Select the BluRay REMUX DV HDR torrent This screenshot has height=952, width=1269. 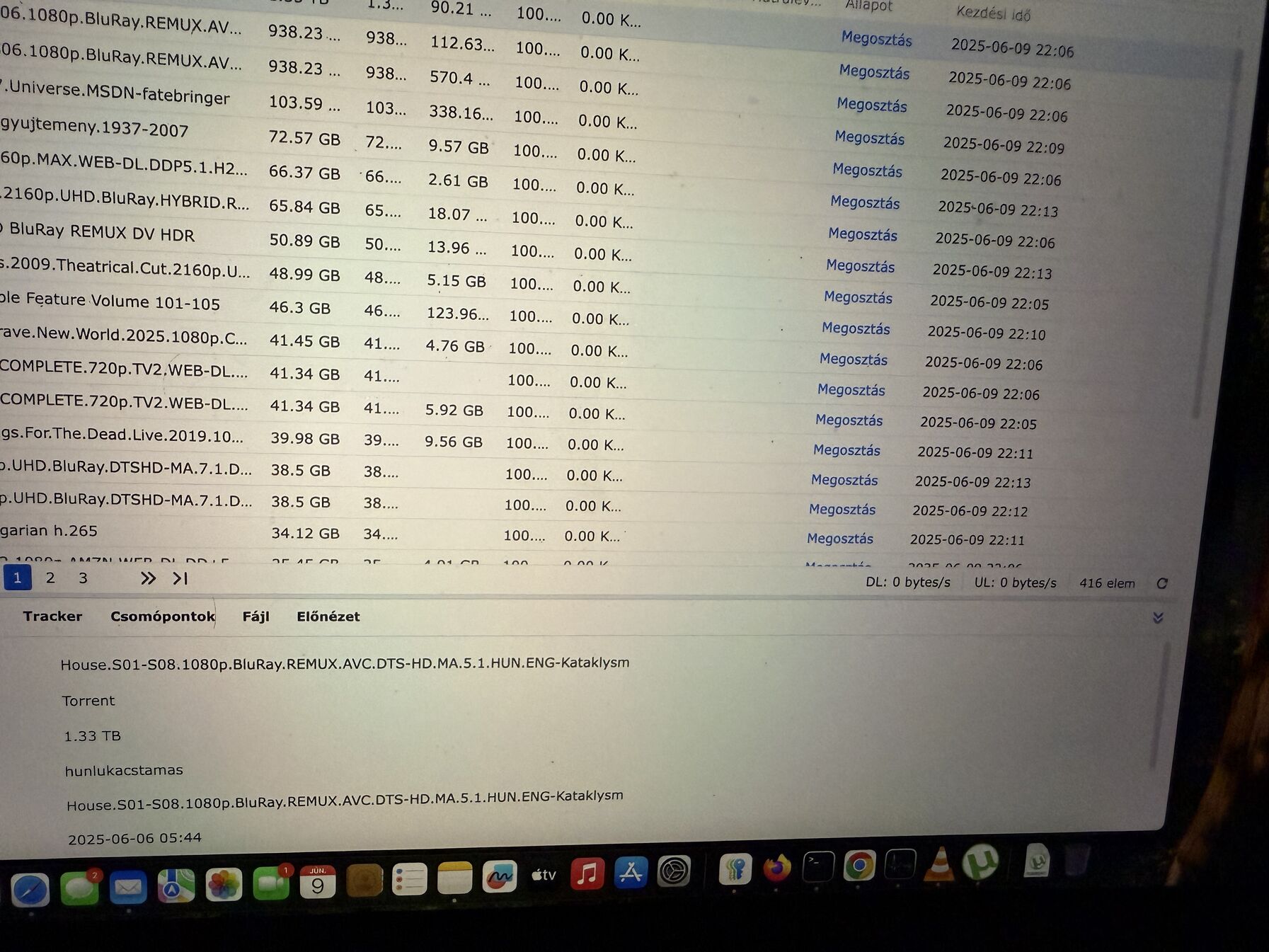[x=98, y=232]
